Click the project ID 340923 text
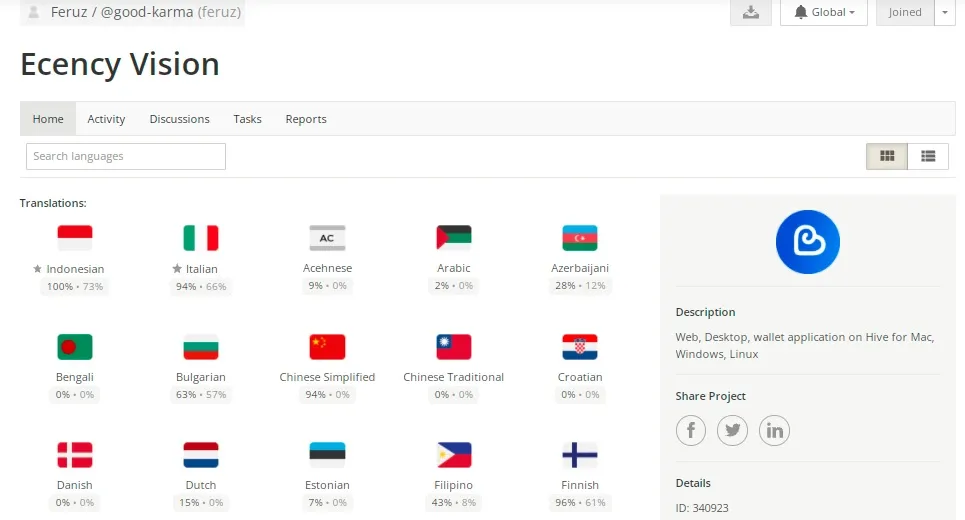 click(702, 508)
